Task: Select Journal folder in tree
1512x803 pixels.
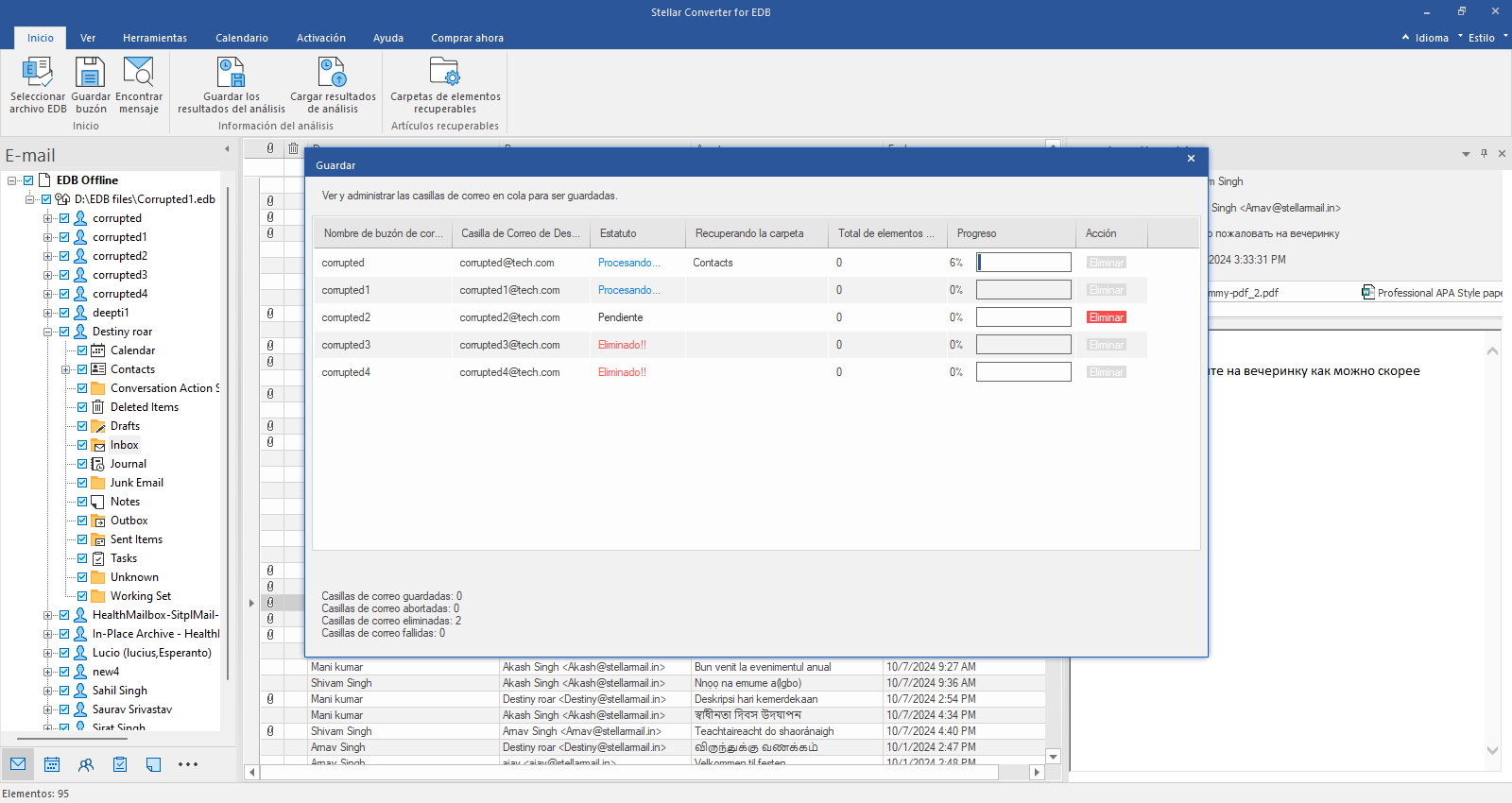Action: click(x=128, y=464)
